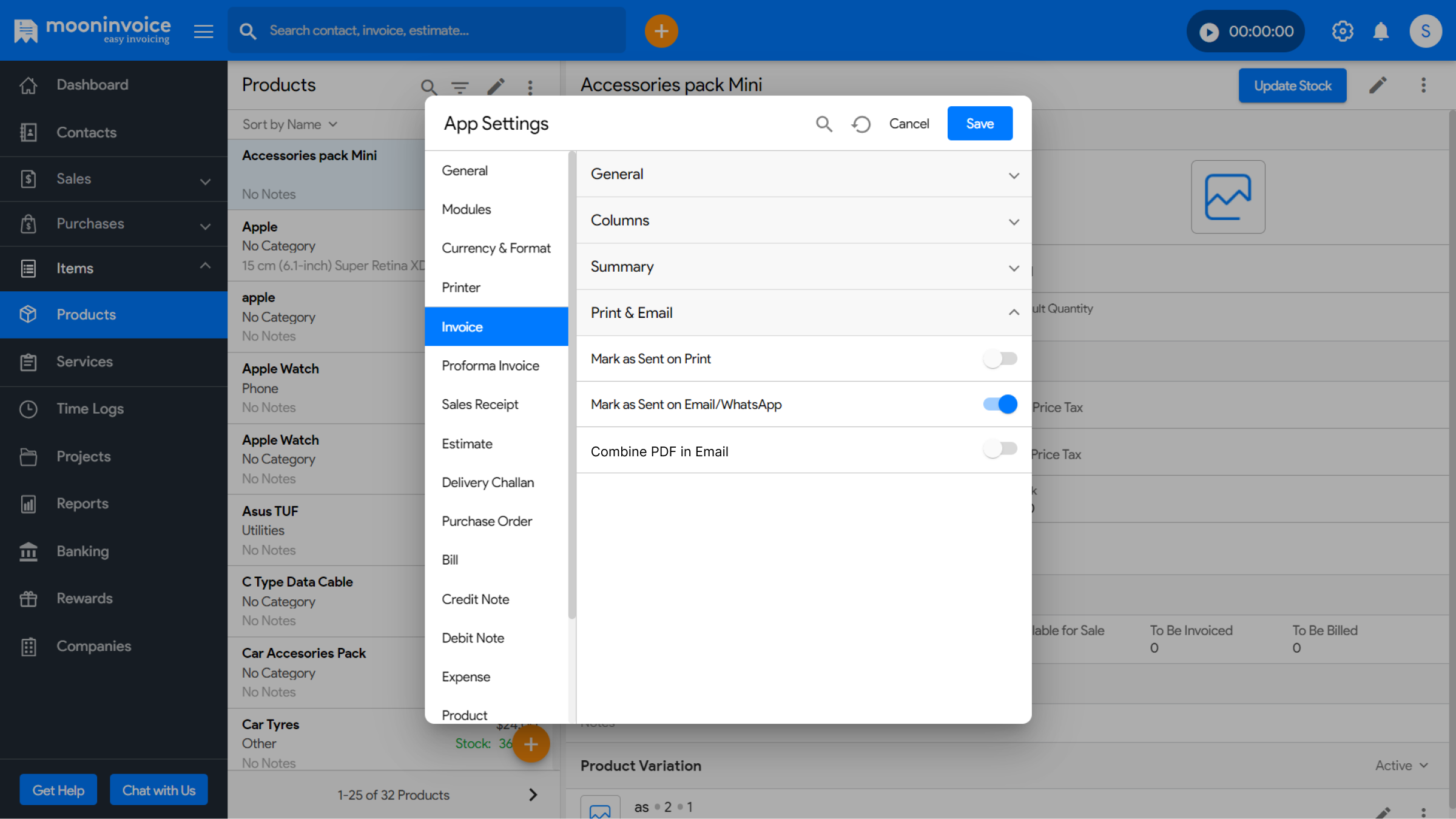Open Active status dropdown
The image size is (1456, 819).
(x=1402, y=766)
